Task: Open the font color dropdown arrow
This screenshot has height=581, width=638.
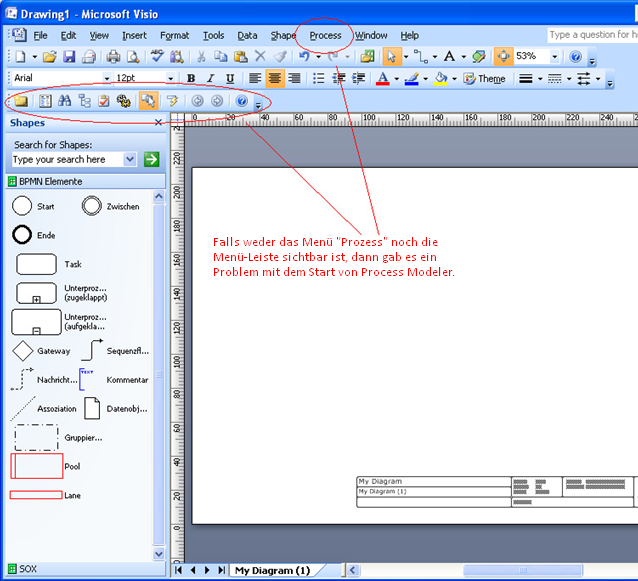Action: [396, 79]
